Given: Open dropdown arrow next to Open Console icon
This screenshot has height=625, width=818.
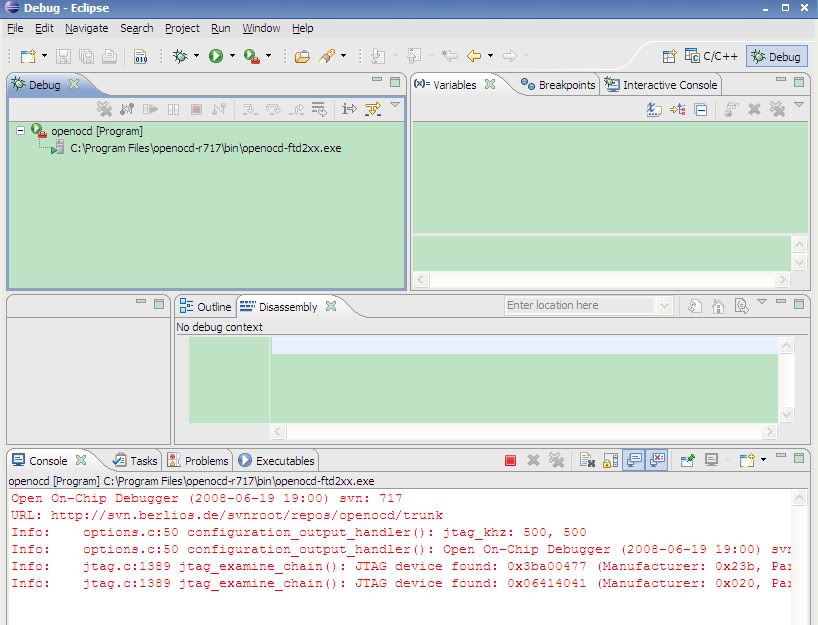Looking at the screenshot, I should [763, 460].
